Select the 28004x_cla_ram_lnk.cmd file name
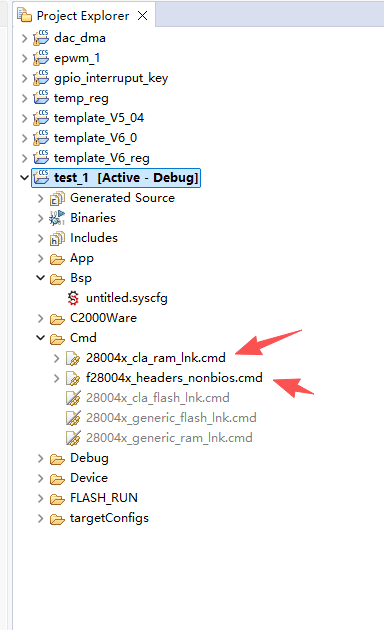The height and width of the screenshot is (630, 384). click(156, 358)
